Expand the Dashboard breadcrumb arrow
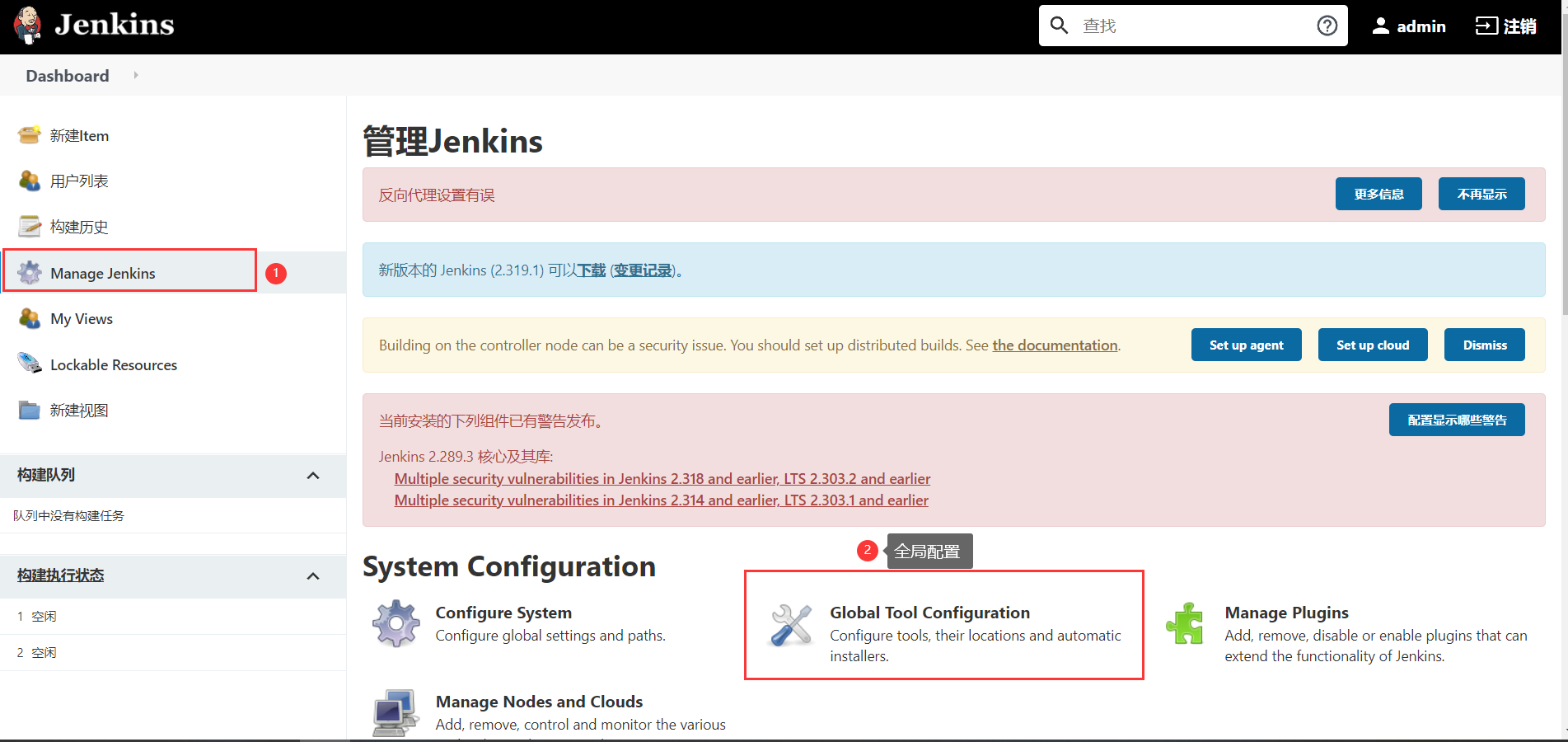Image resolution: width=1568 pixels, height=742 pixels. tap(136, 75)
